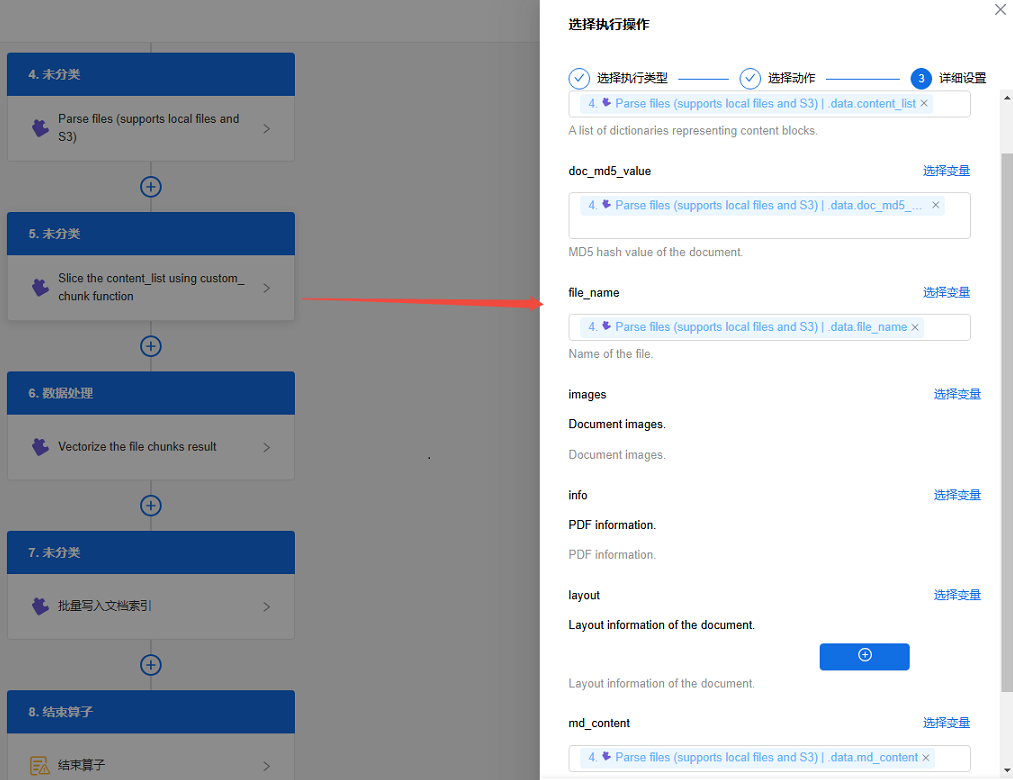Click the checkmark circle for 选择执行类型 step
This screenshot has width=1013, height=780.
[x=579, y=78]
